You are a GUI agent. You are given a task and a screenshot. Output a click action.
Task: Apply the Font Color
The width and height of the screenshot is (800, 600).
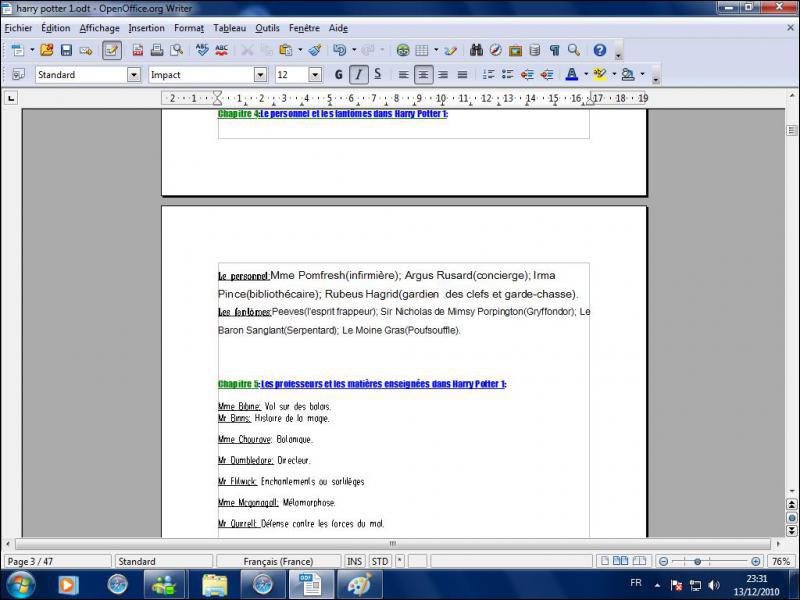(x=572, y=75)
